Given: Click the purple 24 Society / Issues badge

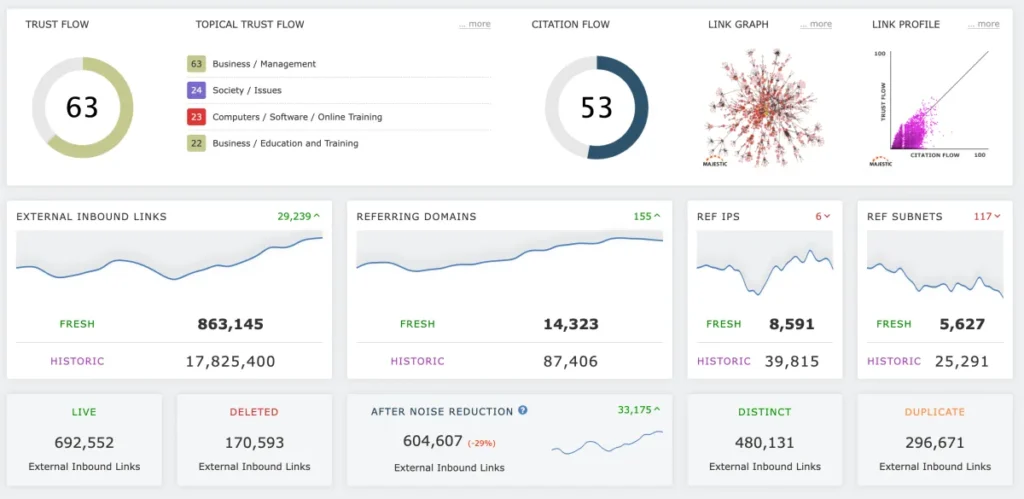Looking at the screenshot, I should click(196, 90).
